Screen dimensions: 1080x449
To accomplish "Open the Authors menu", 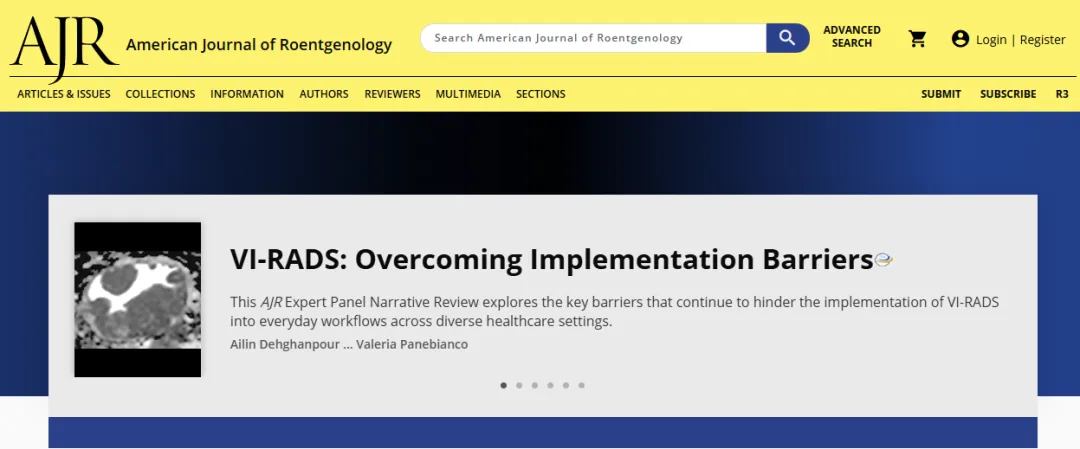I will click(x=324, y=94).
